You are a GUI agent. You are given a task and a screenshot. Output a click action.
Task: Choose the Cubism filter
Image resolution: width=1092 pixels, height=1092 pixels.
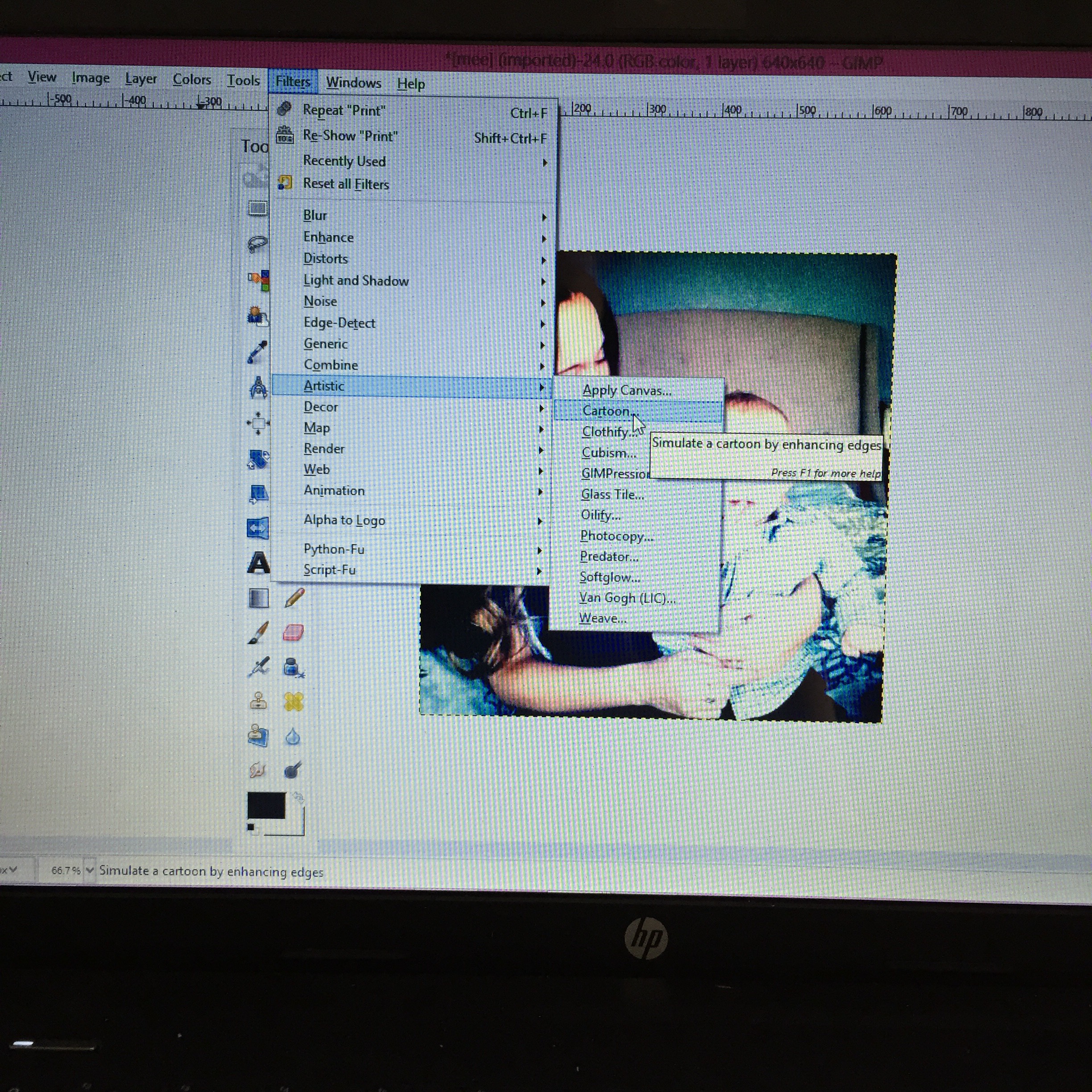pos(609,453)
